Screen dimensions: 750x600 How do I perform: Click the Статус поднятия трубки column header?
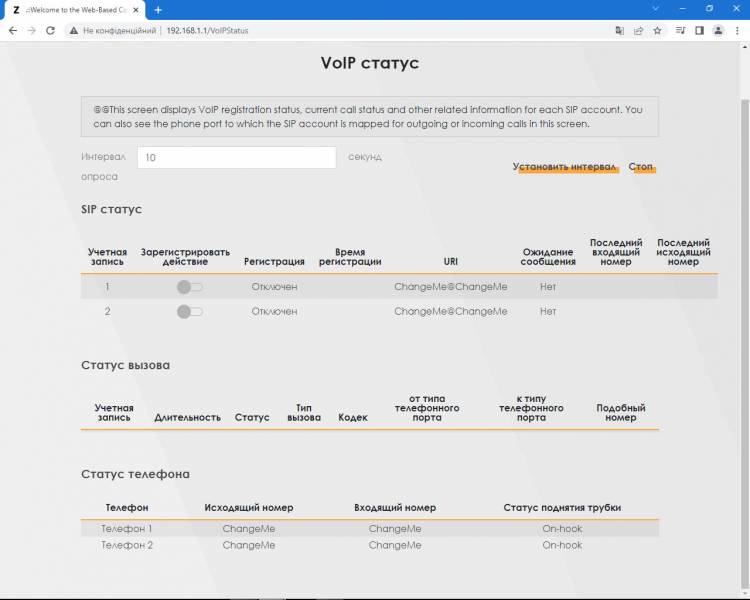coord(562,508)
